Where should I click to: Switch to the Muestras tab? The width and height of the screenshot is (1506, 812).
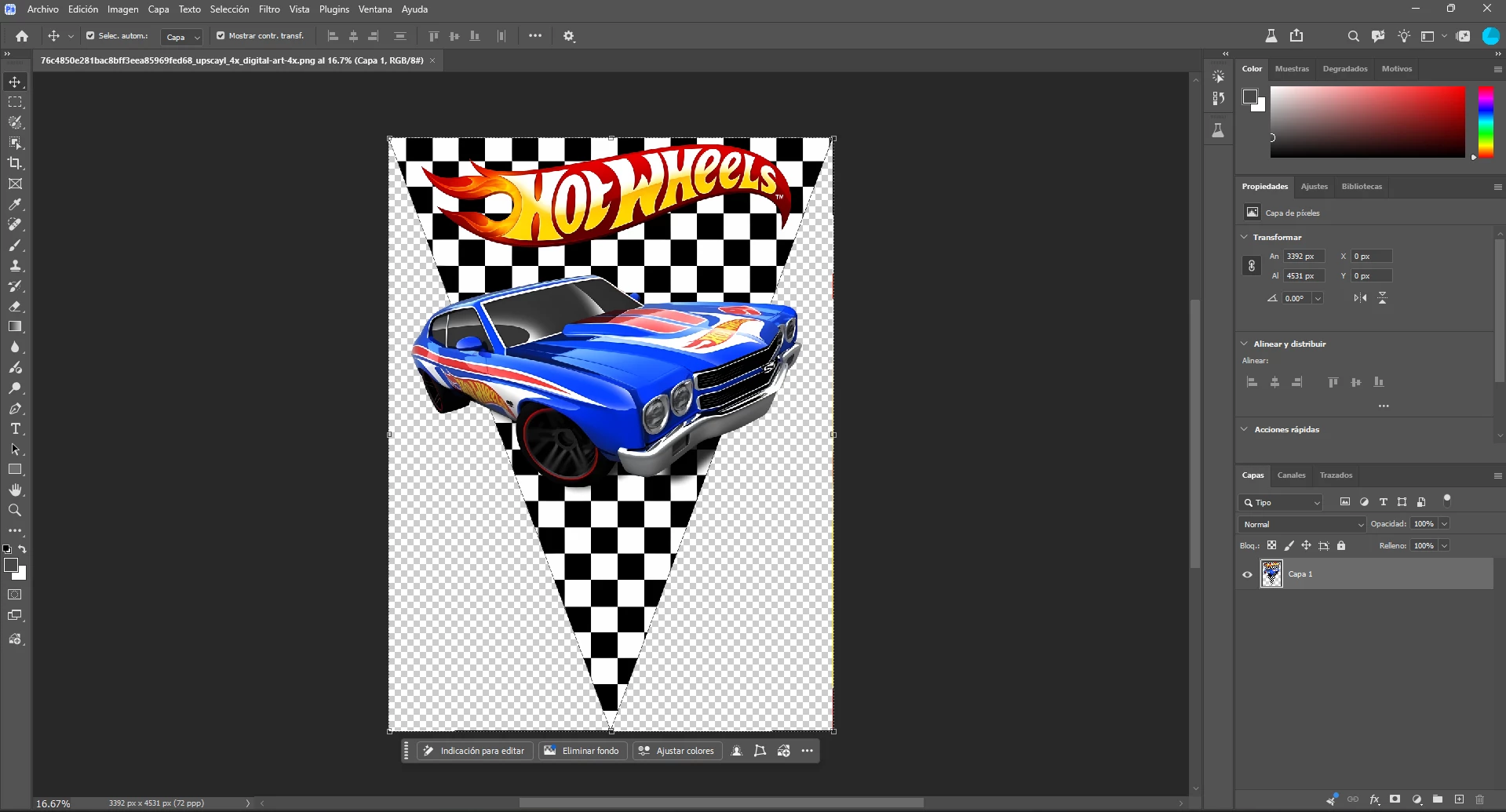(1292, 69)
